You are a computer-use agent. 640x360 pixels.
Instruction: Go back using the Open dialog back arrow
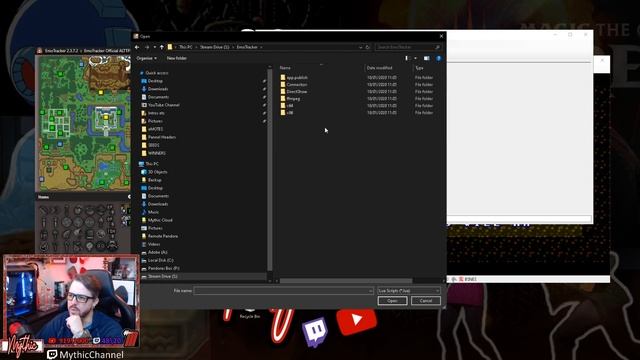pos(137,47)
